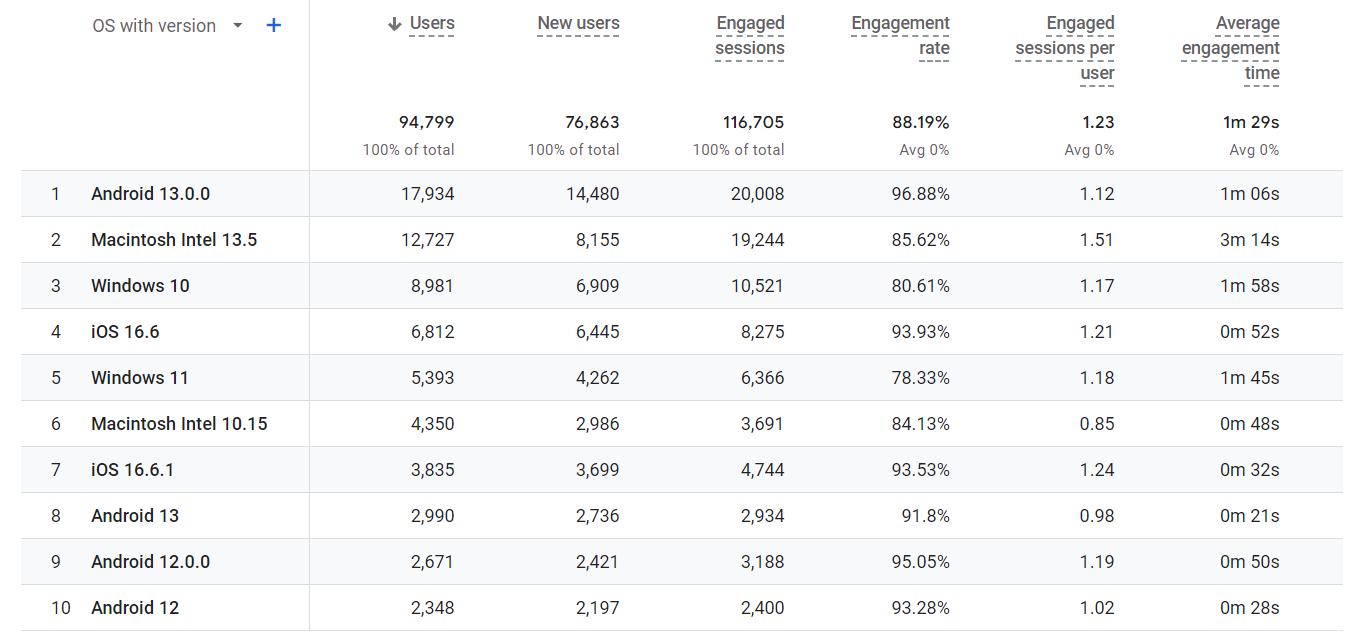The image size is (1353, 638).
Task: Open the OS with version dimension dropdown
Action: click(x=168, y=26)
